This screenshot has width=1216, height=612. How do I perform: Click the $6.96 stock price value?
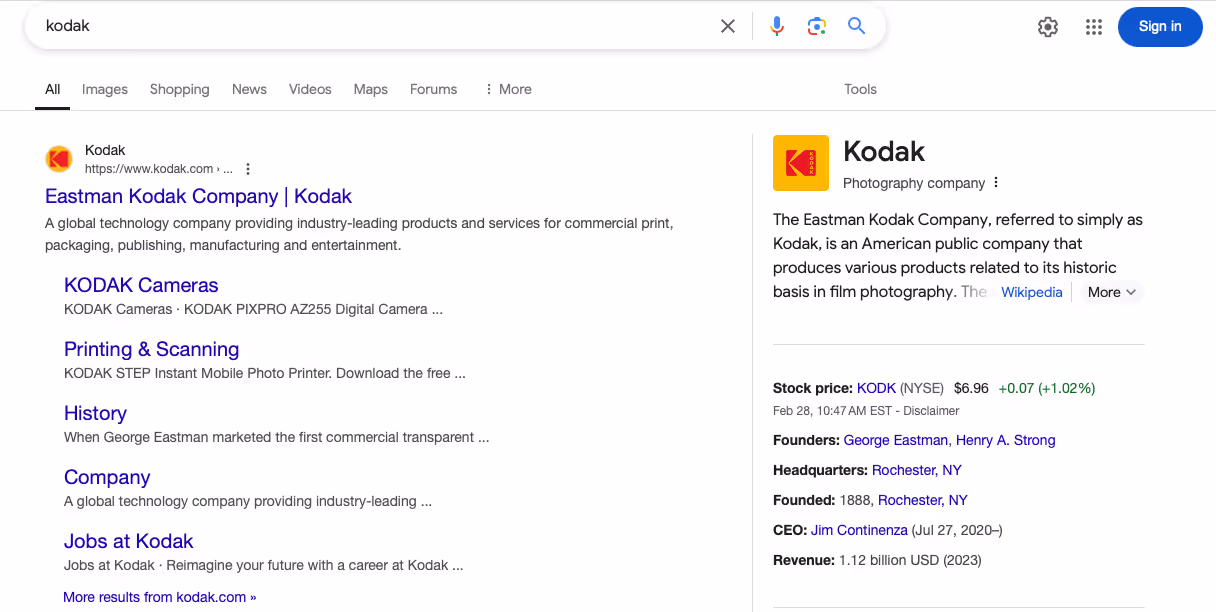[971, 388]
